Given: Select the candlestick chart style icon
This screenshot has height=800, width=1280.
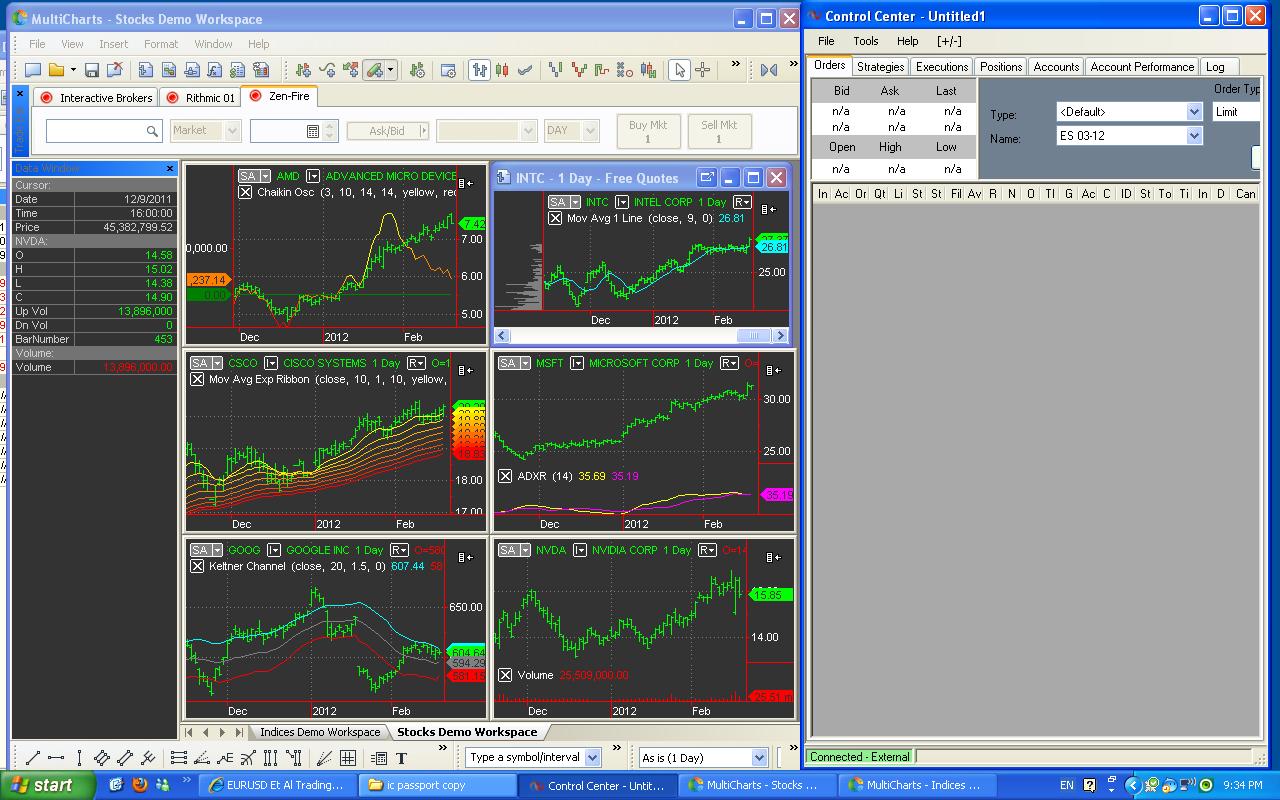Looking at the screenshot, I should click(x=502, y=70).
